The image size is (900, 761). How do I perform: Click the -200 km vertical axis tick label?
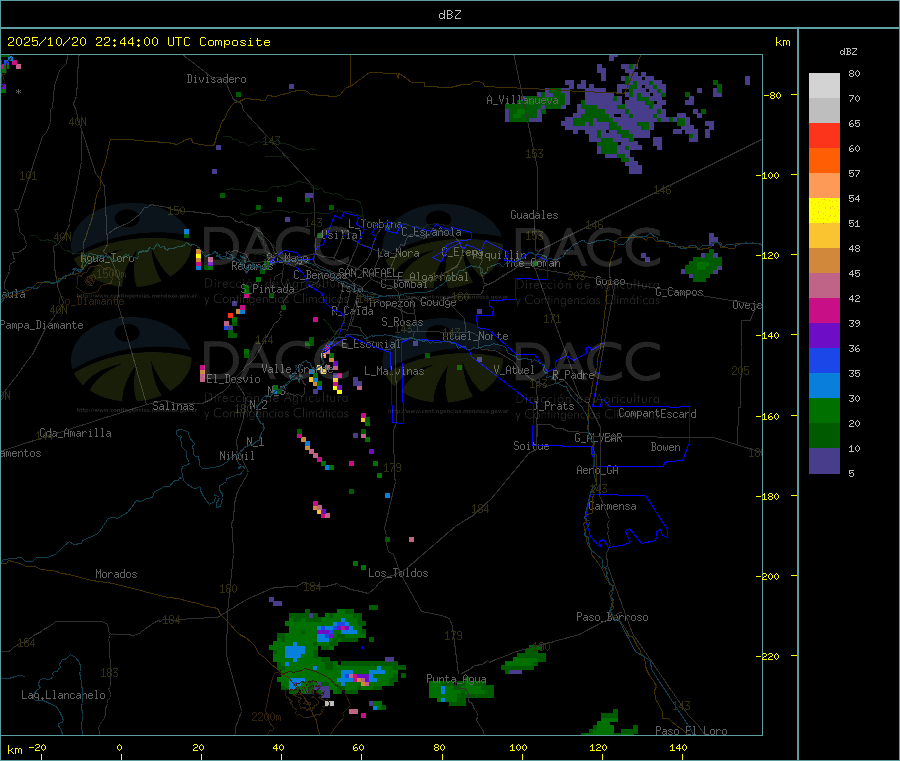pos(767,576)
